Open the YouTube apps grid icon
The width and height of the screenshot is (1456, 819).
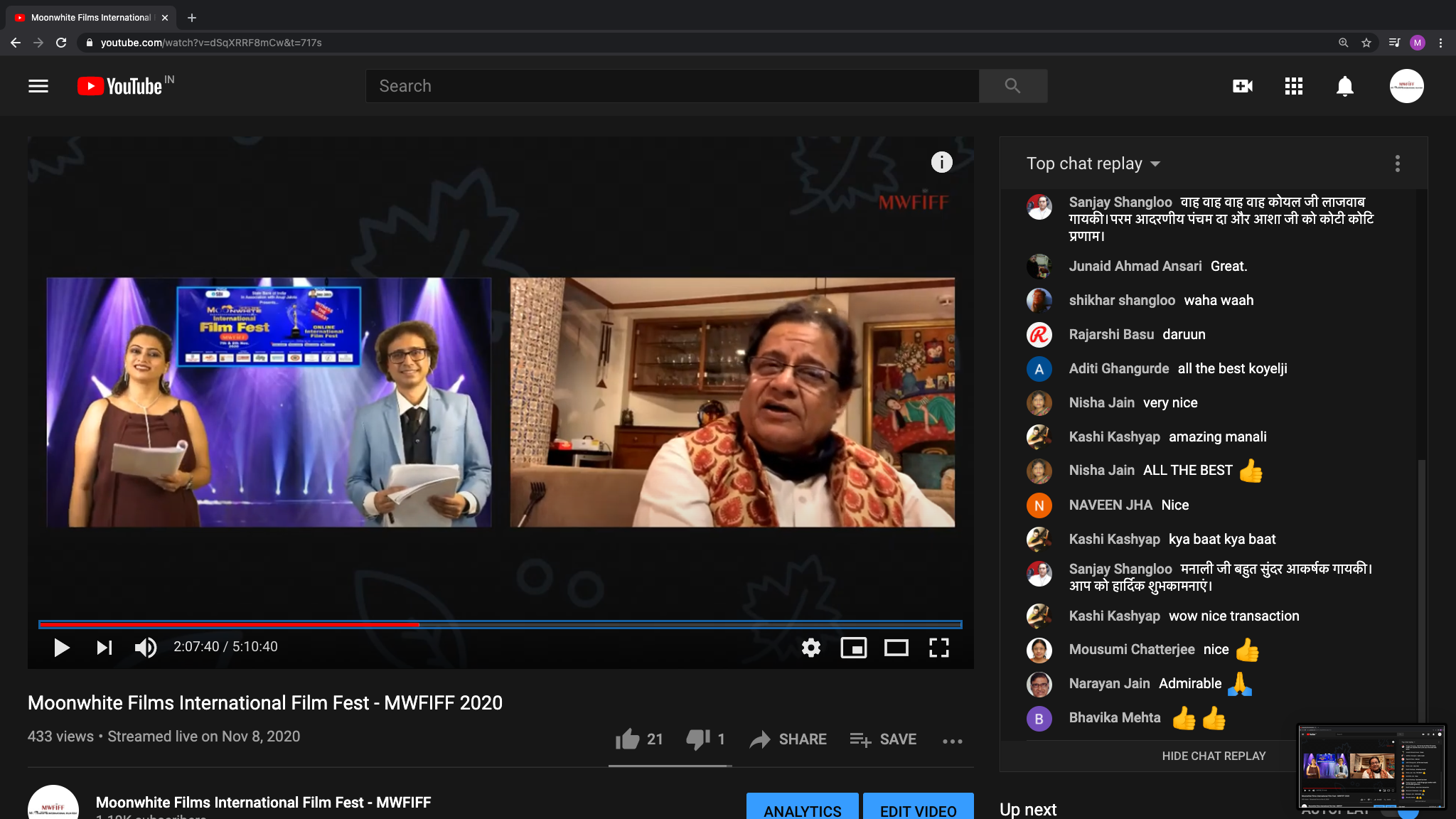(1294, 86)
